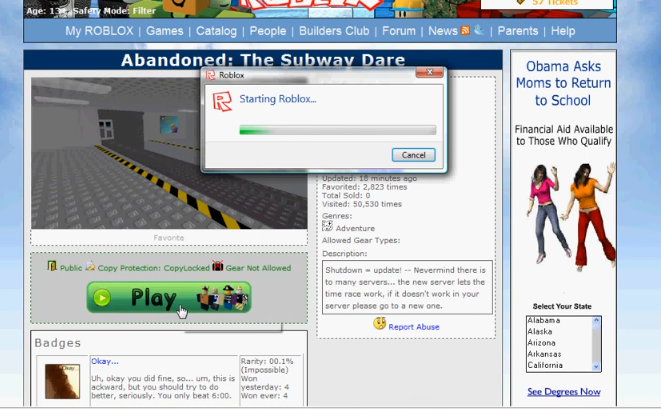Click Favorited: 2,823 times text
Screen dimensions: 661x409
coord(365,187)
